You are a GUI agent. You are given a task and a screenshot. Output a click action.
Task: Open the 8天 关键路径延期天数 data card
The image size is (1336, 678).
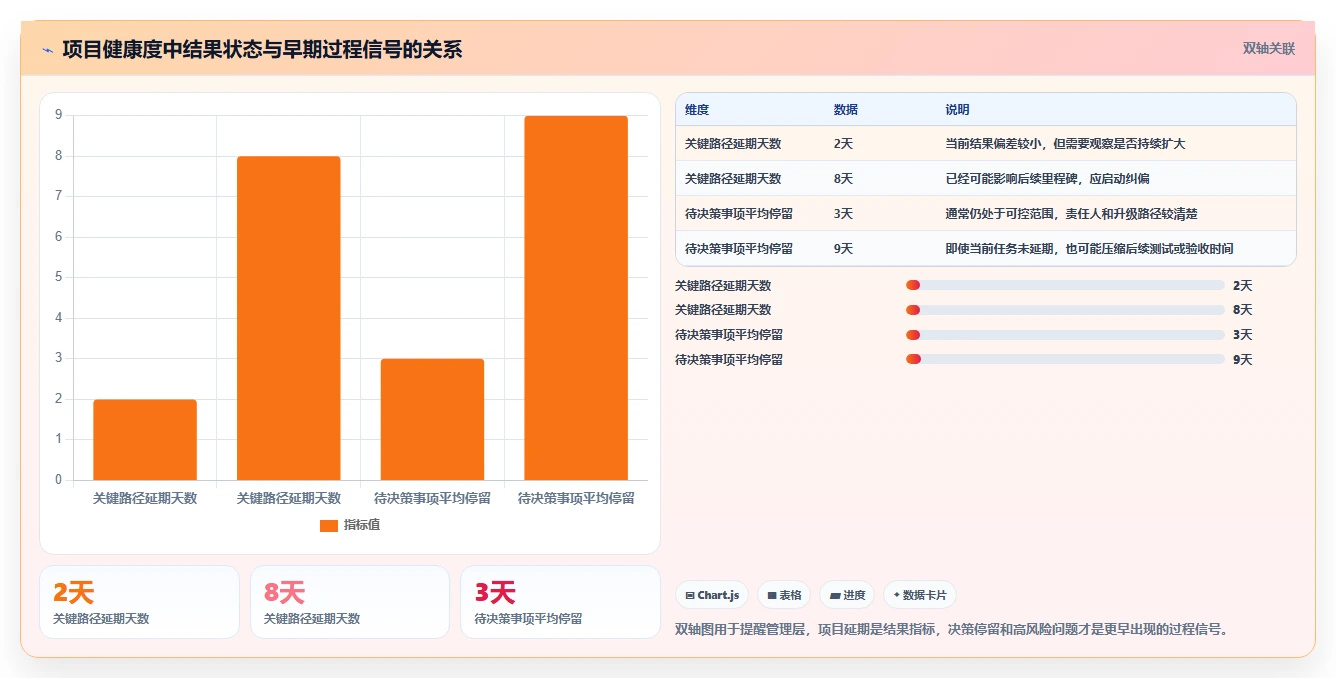coord(350,602)
